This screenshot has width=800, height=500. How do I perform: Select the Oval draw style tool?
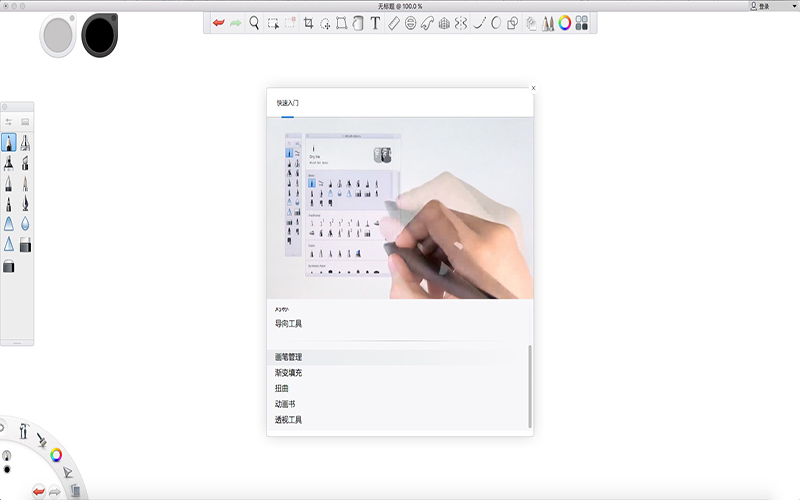coord(496,23)
